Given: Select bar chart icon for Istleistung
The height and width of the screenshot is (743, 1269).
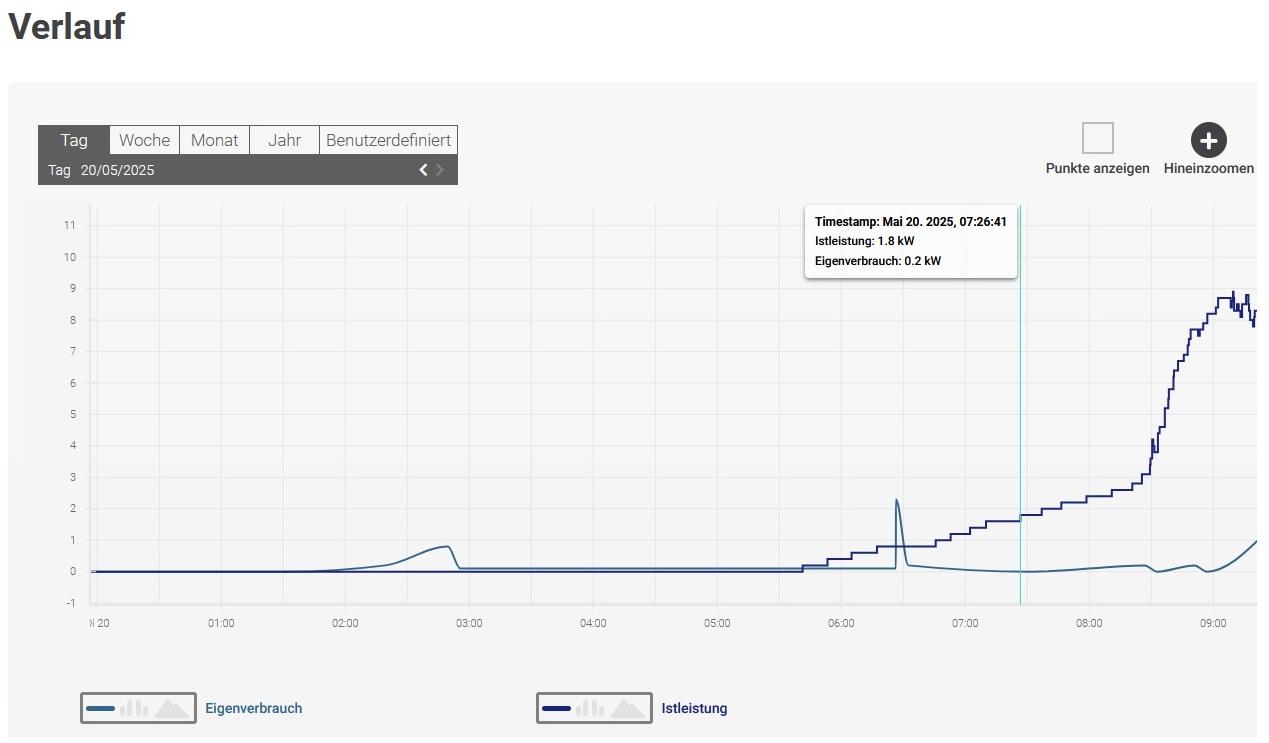Looking at the screenshot, I should tap(590, 708).
